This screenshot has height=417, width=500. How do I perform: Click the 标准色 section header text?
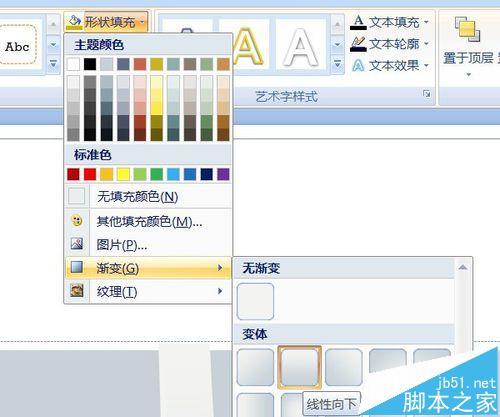pyautogui.click(x=92, y=155)
